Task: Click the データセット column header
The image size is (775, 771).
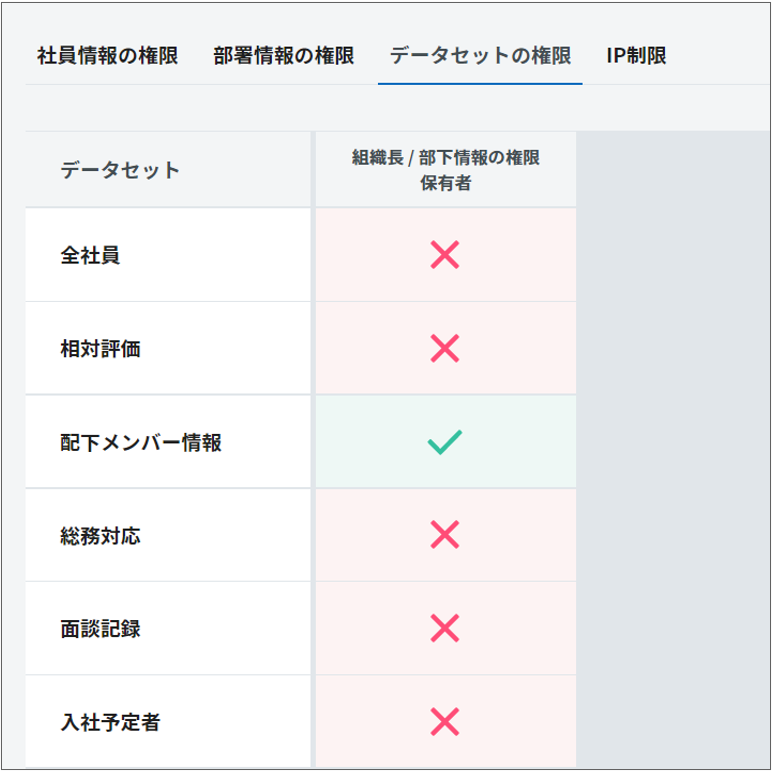Action: click(x=120, y=170)
